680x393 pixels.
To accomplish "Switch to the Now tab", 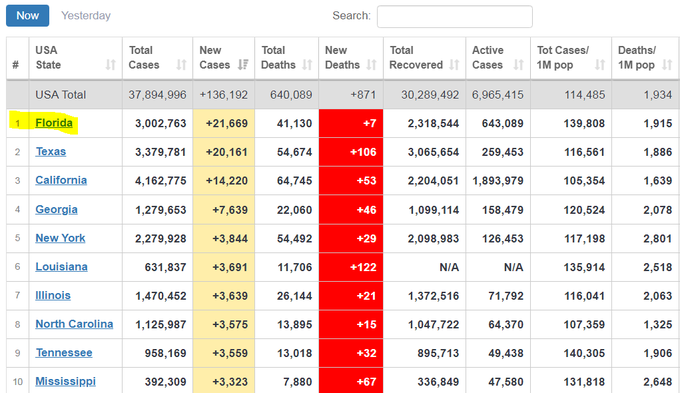I will pyautogui.click(x=27, y=16).
